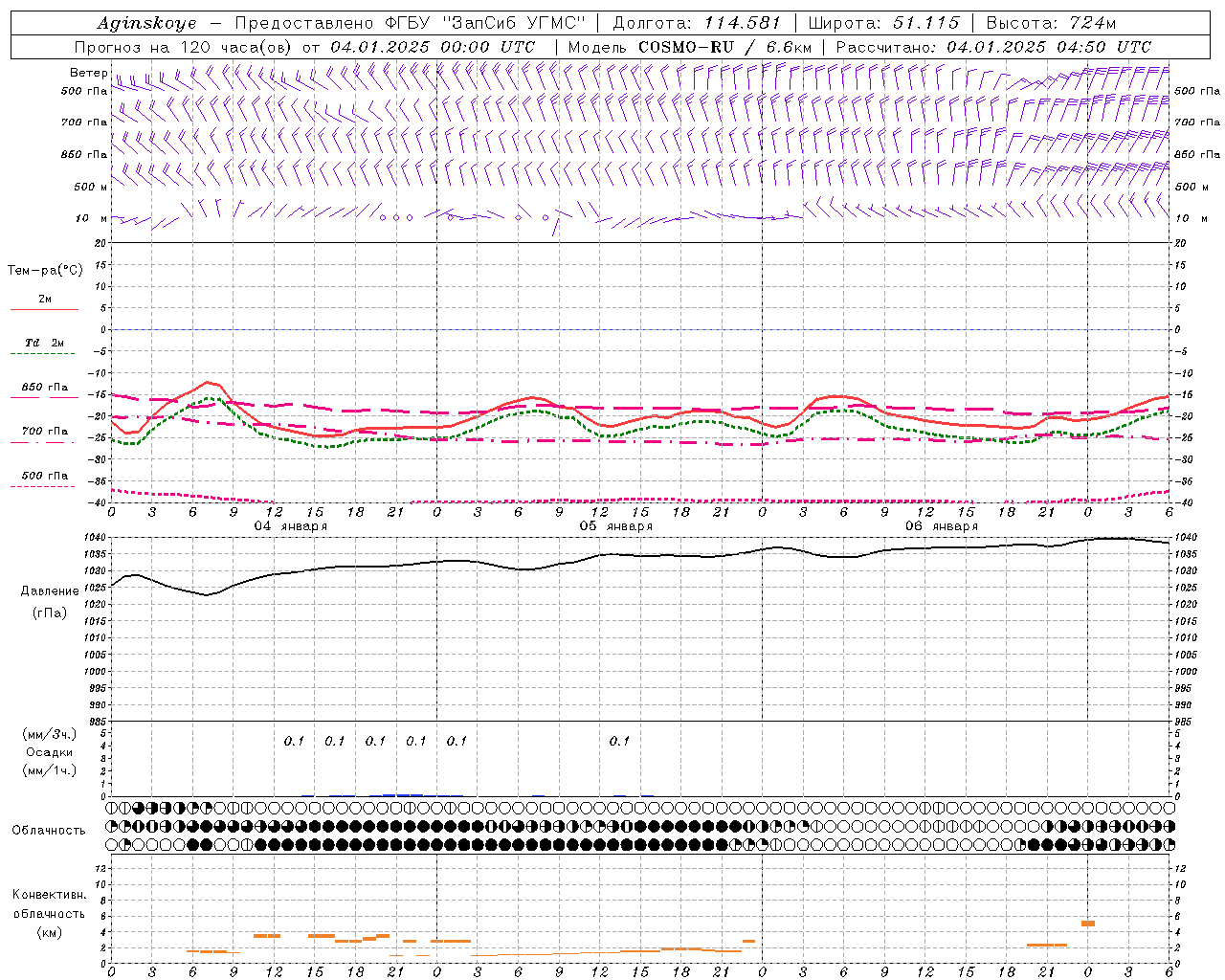This screenshot has height=980, width=1225.
Task: Click the 2м temperature legend entry
Action: (x=45, y=300)
